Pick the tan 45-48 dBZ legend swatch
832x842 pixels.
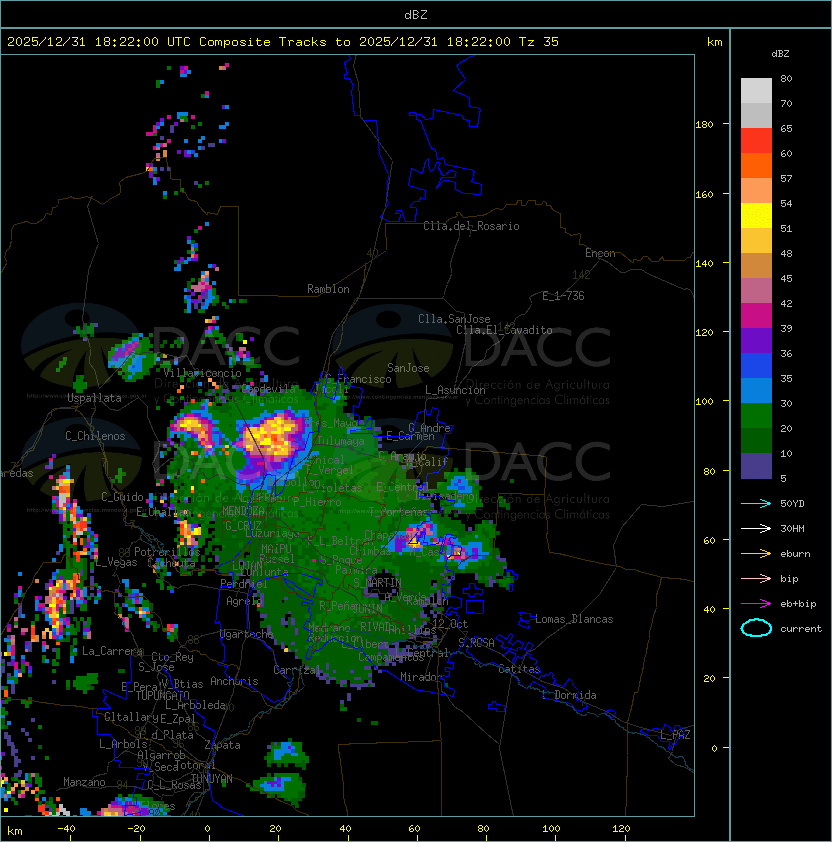[x=756, y=266]
